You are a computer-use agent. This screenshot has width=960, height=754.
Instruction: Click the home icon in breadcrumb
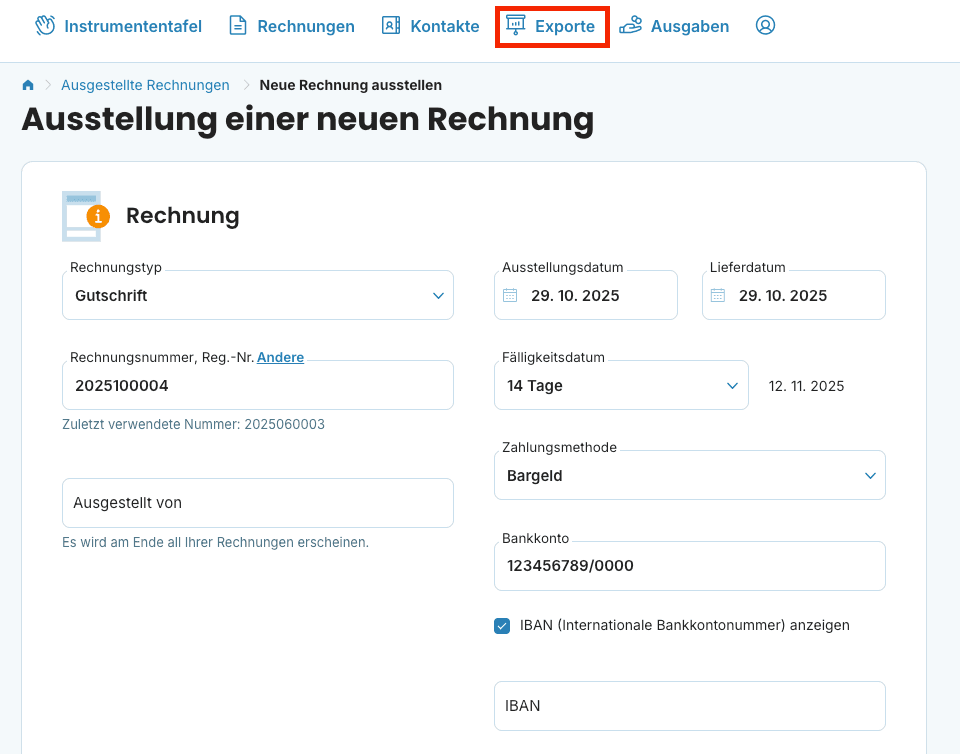(x=28, y=86)
